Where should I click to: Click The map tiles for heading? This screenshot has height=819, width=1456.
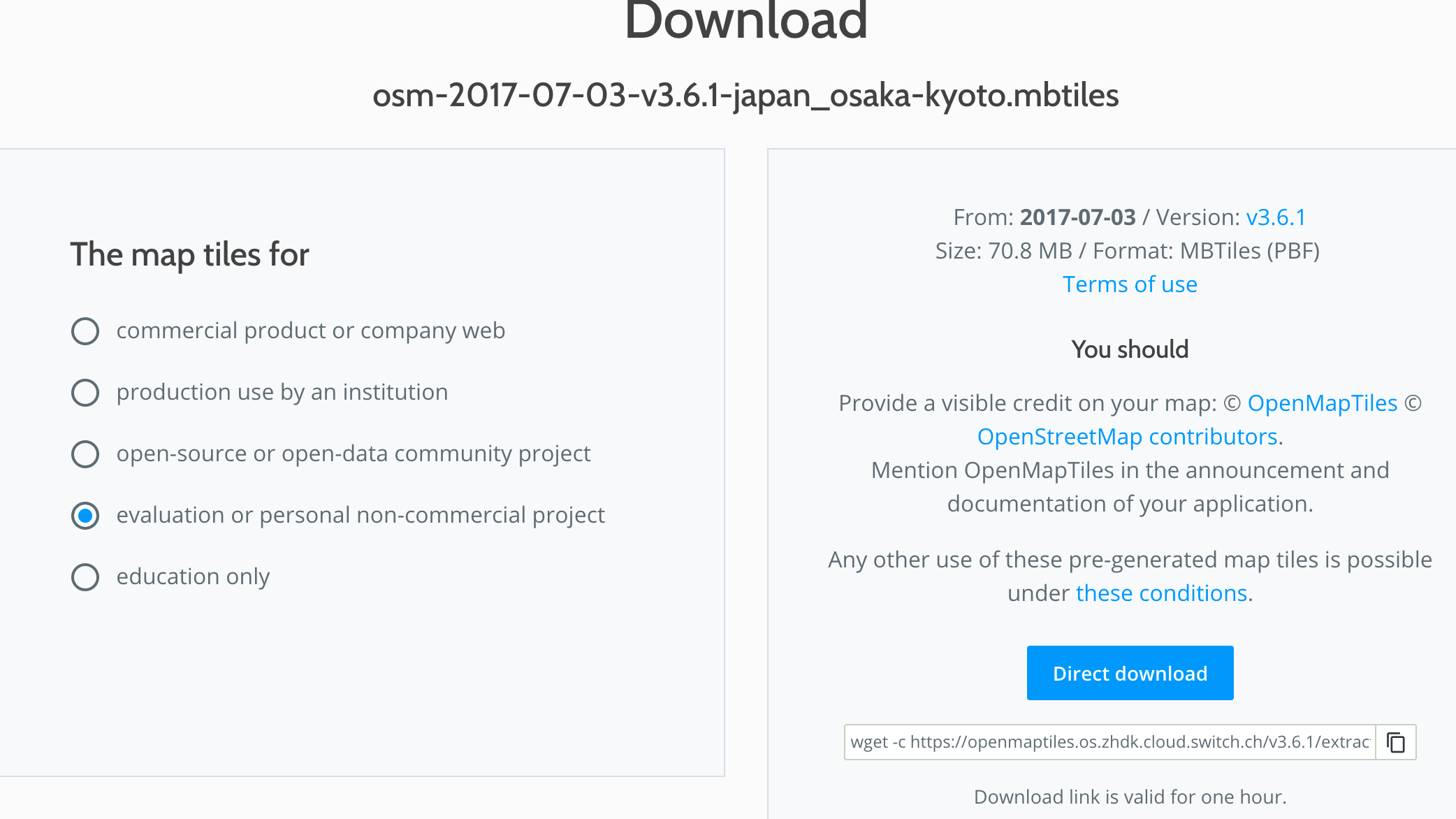[x=189, y=254]
